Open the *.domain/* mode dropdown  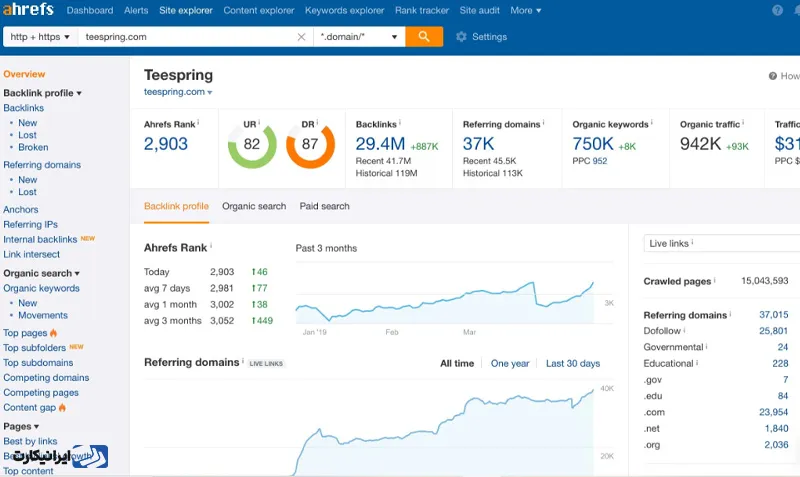coord(359,37)
